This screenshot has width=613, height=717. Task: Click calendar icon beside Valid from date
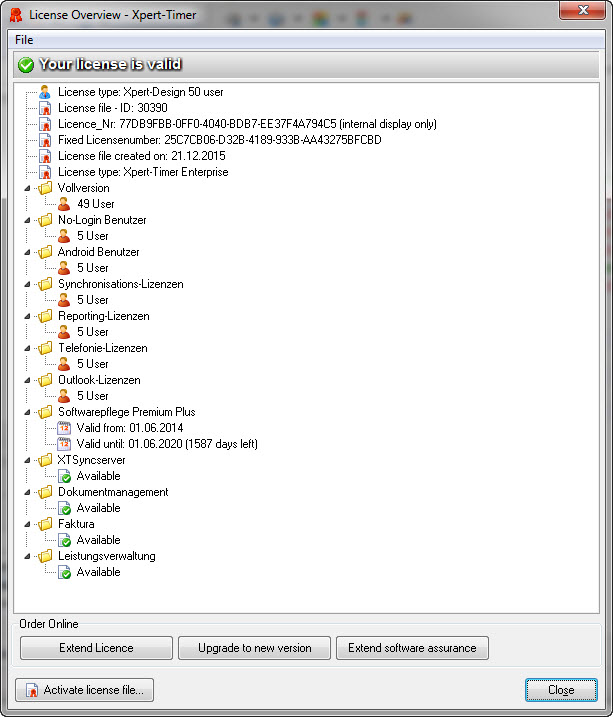point(64,428)
